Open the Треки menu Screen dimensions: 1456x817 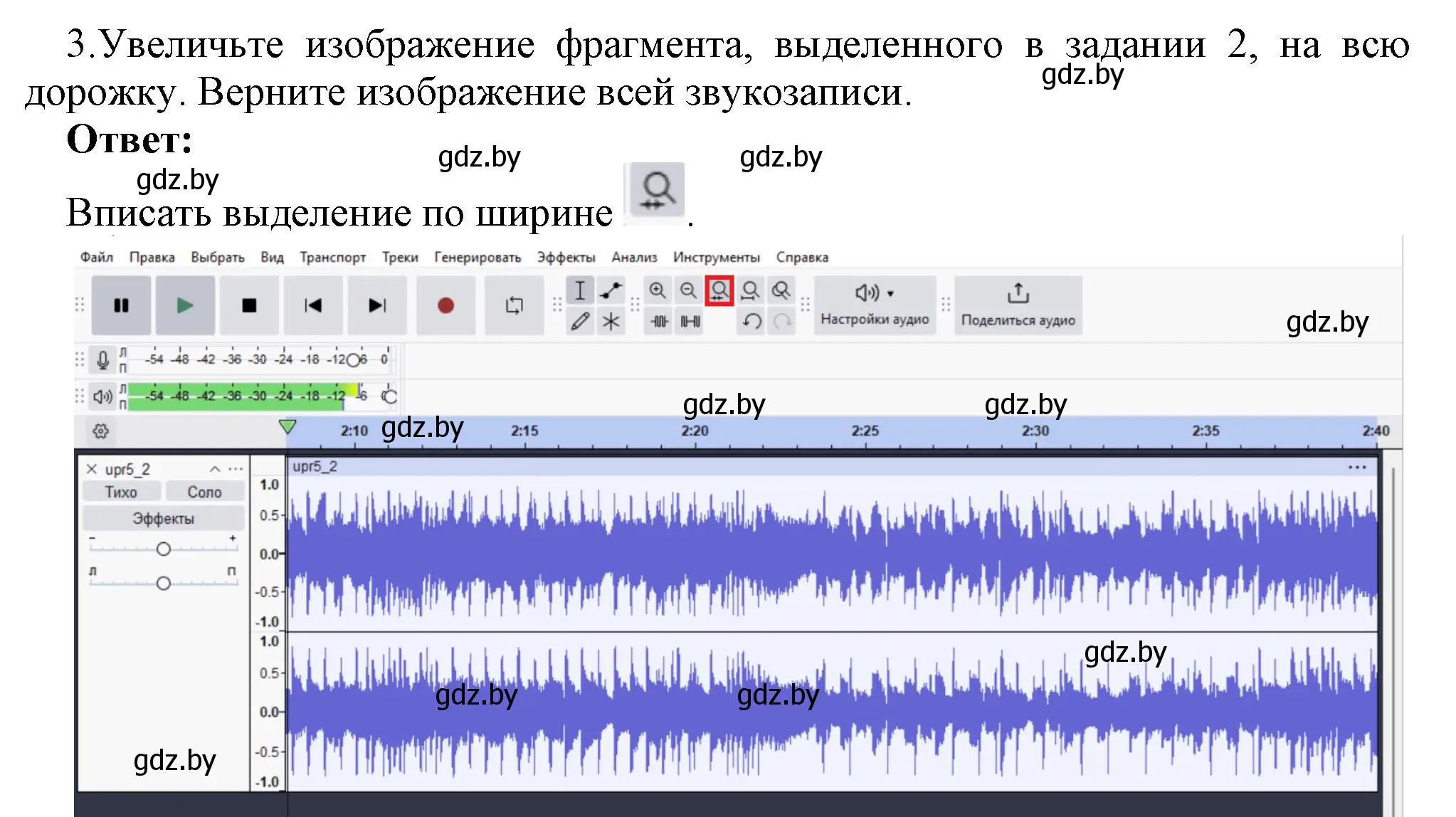coord(400,257)
